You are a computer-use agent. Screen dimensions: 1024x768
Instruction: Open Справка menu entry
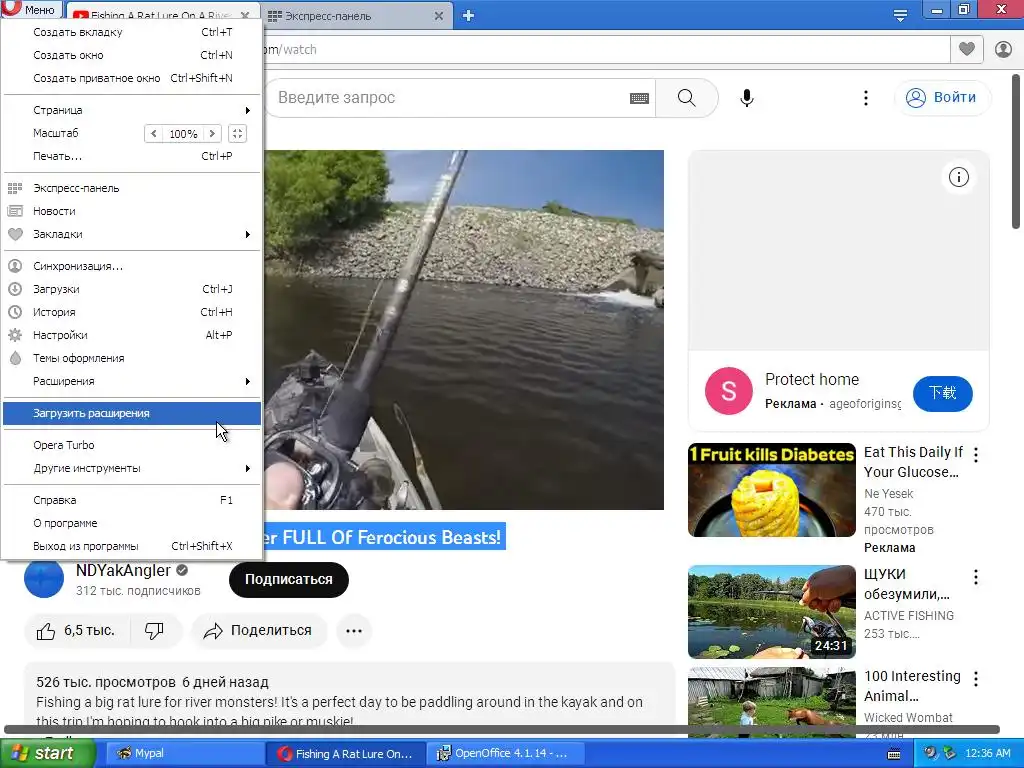coord(132,500)
